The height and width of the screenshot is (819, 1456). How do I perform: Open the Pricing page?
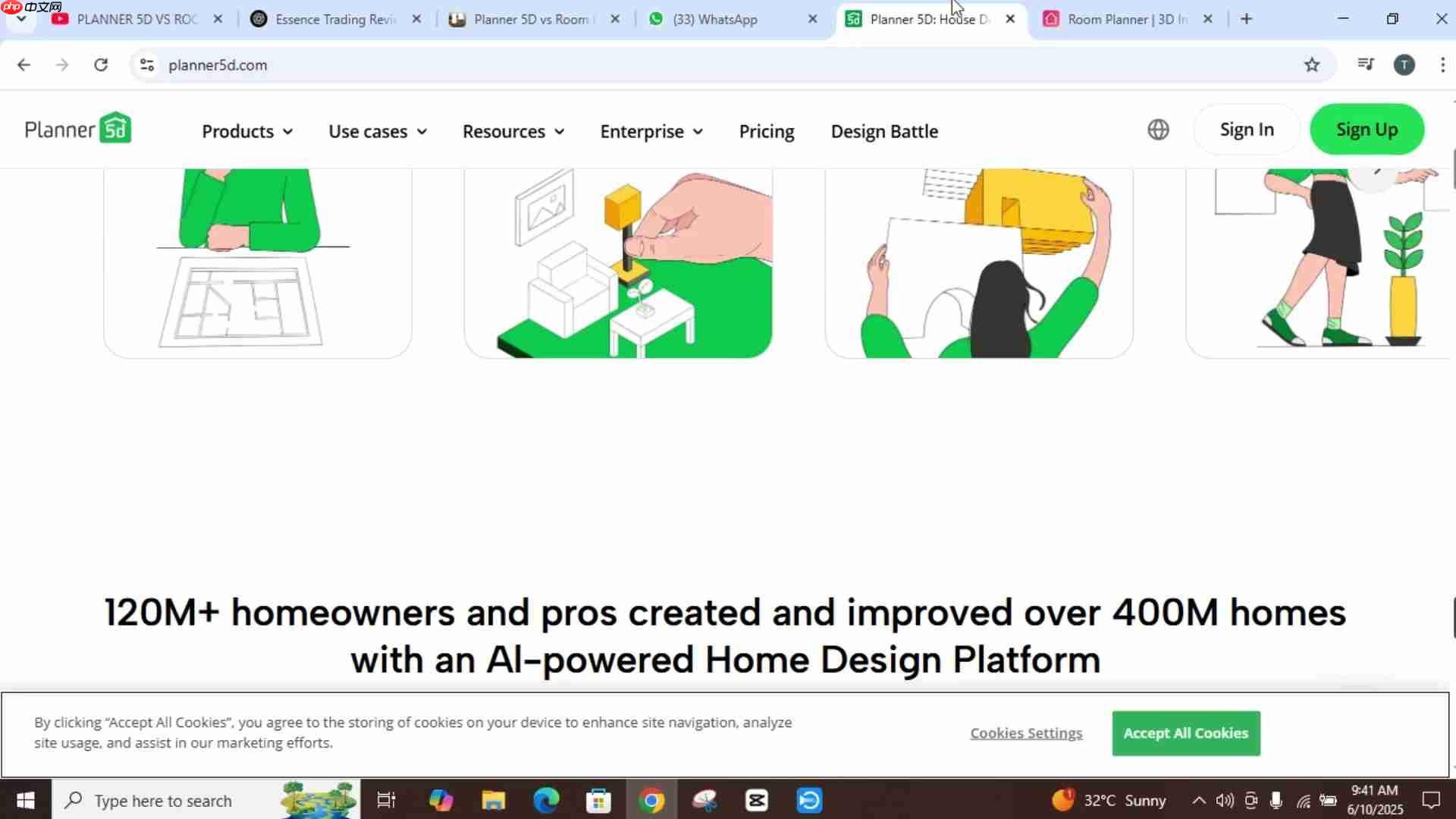coord(767,131)
